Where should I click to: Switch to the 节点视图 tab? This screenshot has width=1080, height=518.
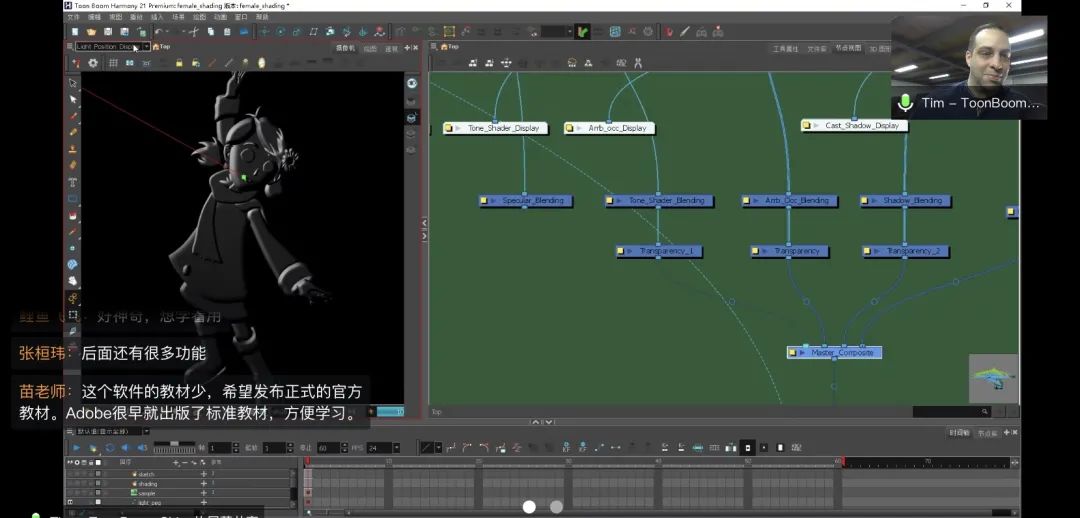[848, 48]
